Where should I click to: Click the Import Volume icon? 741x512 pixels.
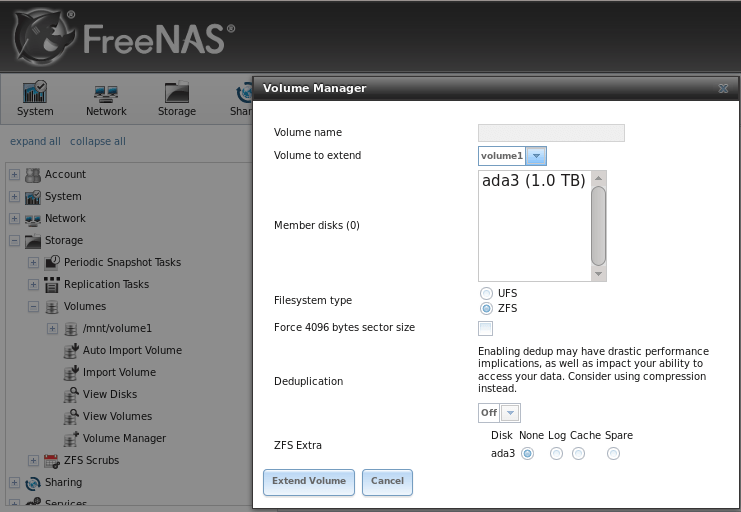[71, 373]
